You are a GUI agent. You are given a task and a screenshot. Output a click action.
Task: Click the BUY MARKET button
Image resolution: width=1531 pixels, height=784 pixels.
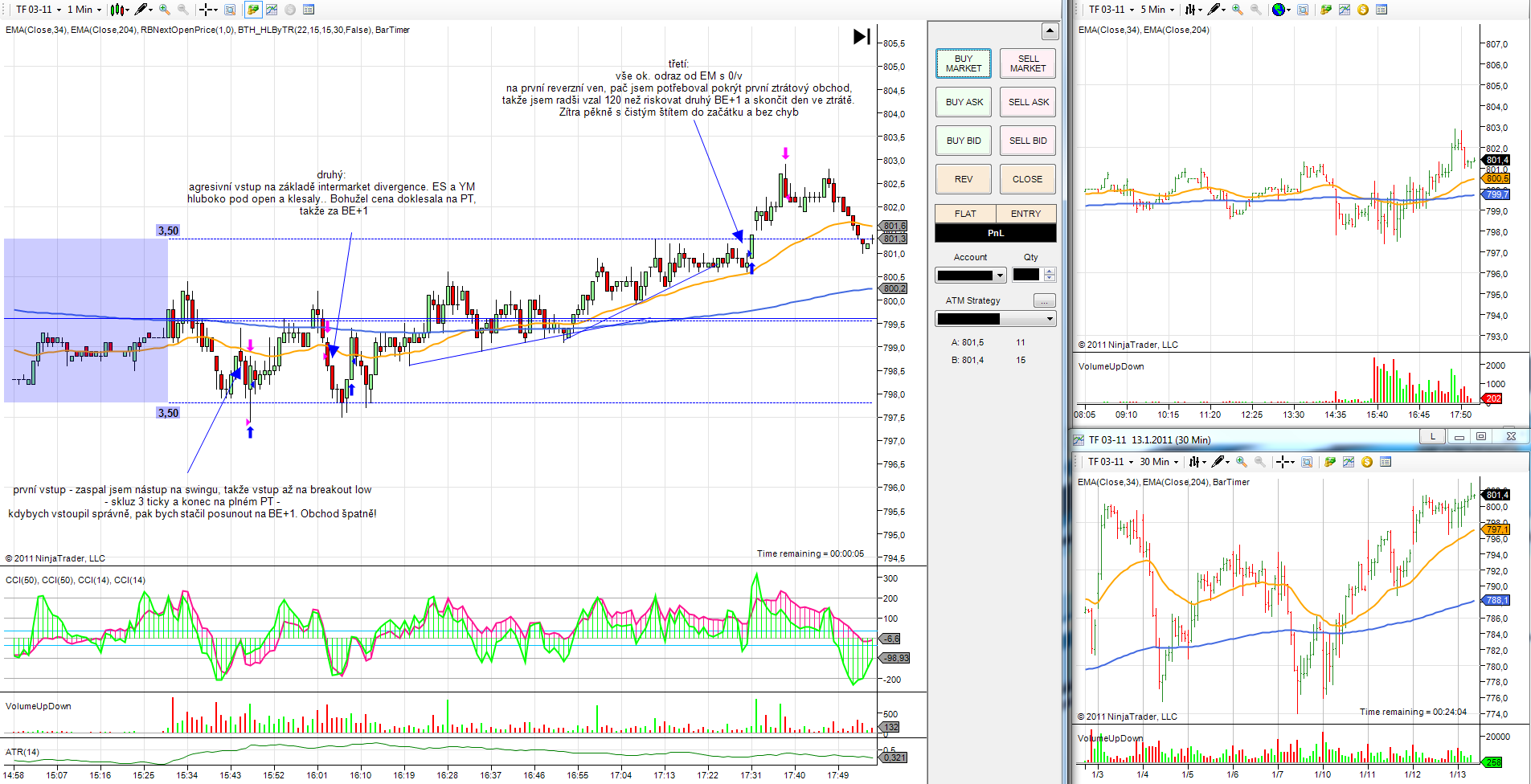click(964, 63)
